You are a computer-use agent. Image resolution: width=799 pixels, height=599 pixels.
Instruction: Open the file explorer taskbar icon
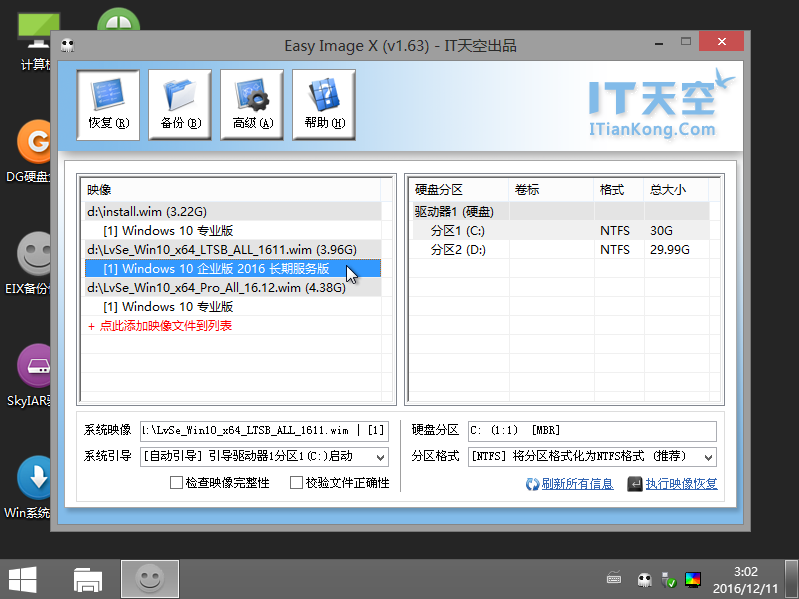(x=88, y=580)
